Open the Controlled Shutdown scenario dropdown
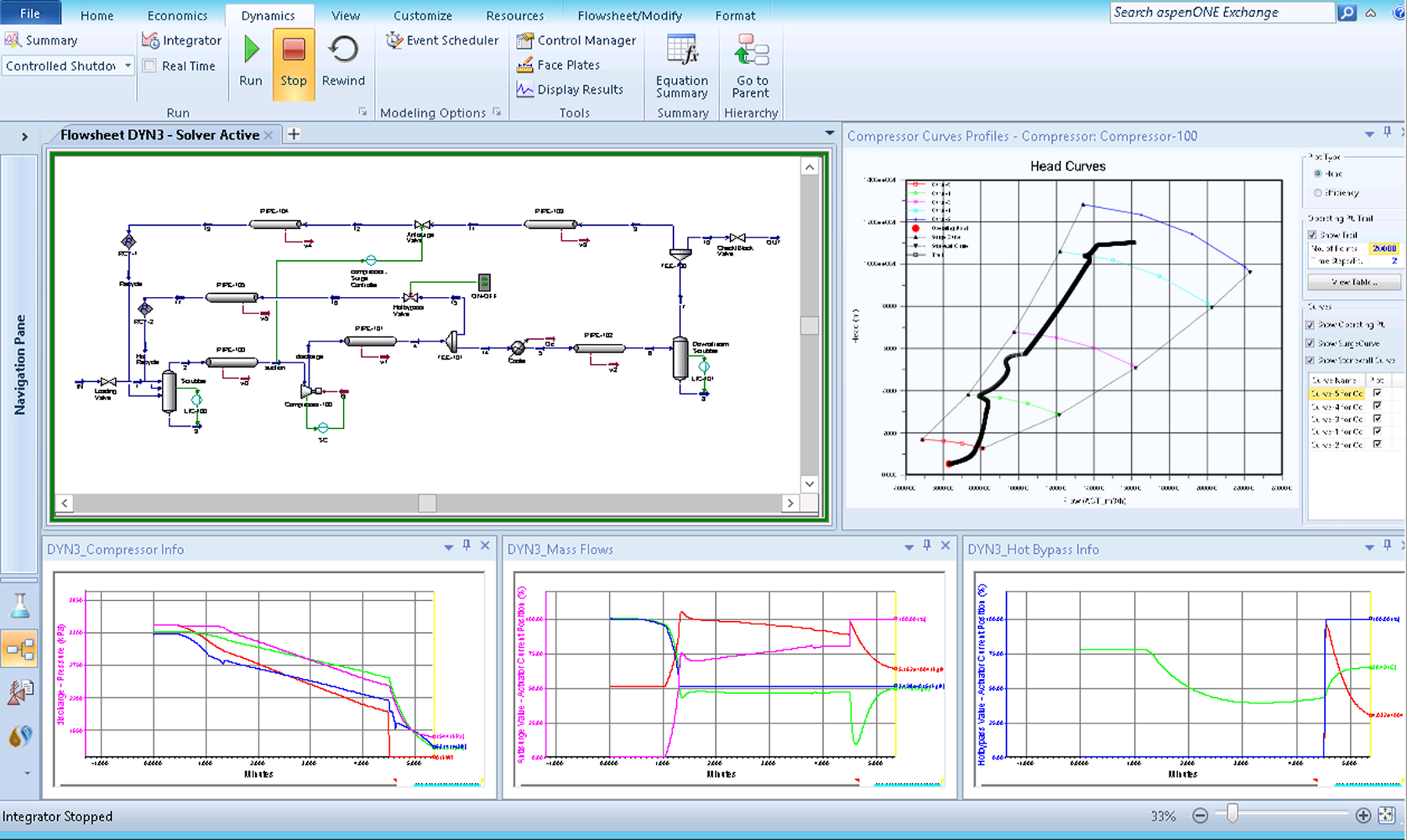Screen dimensions: 1407x840 pos(127,66)
